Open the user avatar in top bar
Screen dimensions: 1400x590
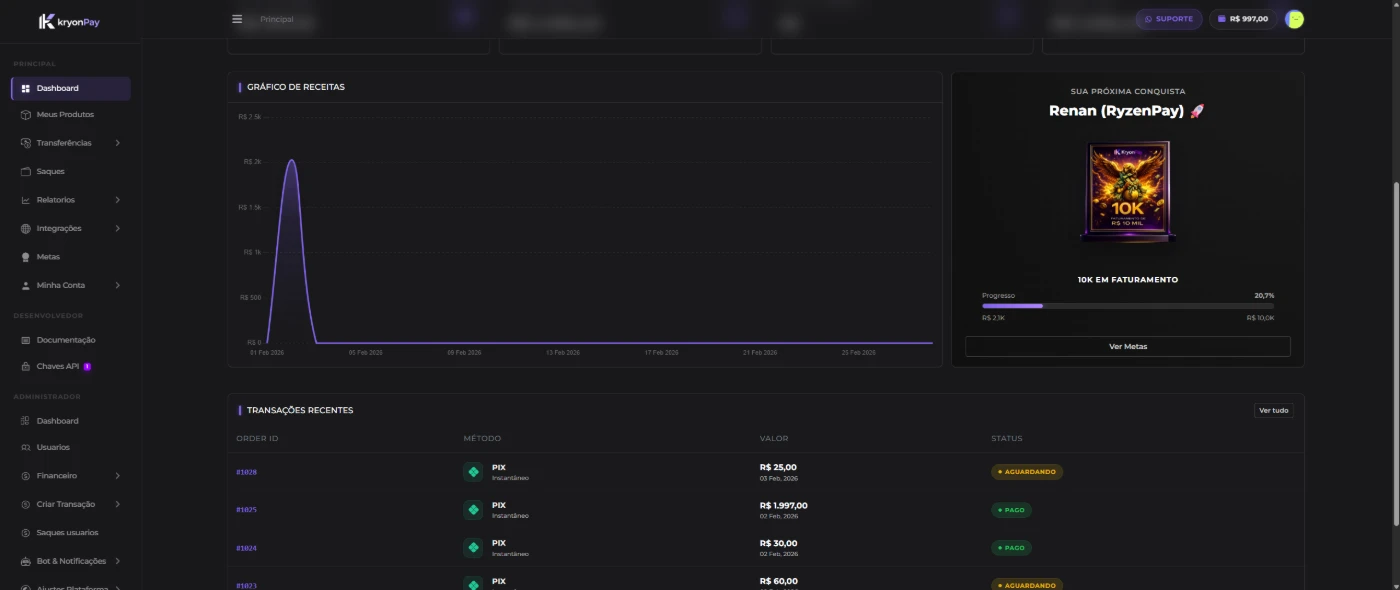click(1294, 19)
